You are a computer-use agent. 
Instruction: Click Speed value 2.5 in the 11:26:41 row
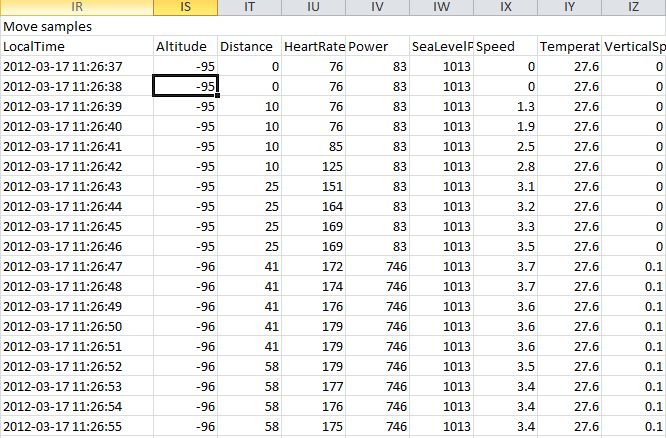point(506,146)
